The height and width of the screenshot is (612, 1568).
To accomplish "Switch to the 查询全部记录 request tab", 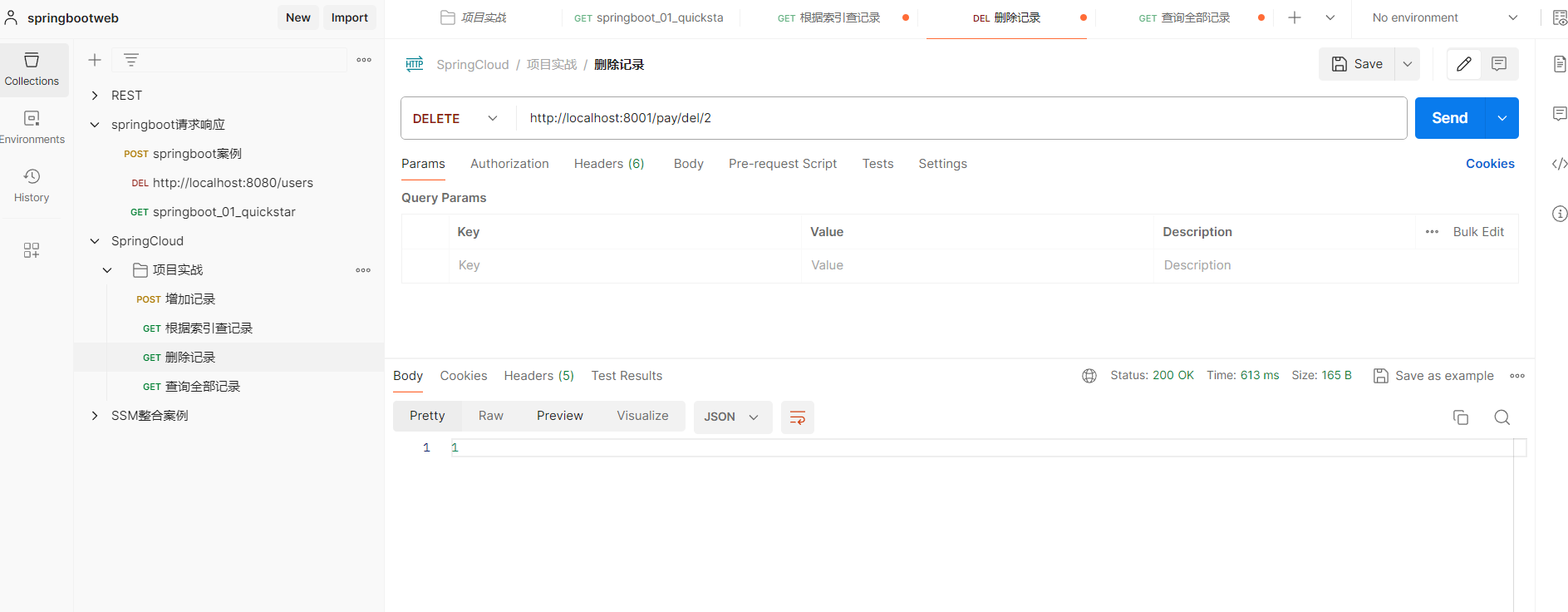I will click(x=1184, y=17).
